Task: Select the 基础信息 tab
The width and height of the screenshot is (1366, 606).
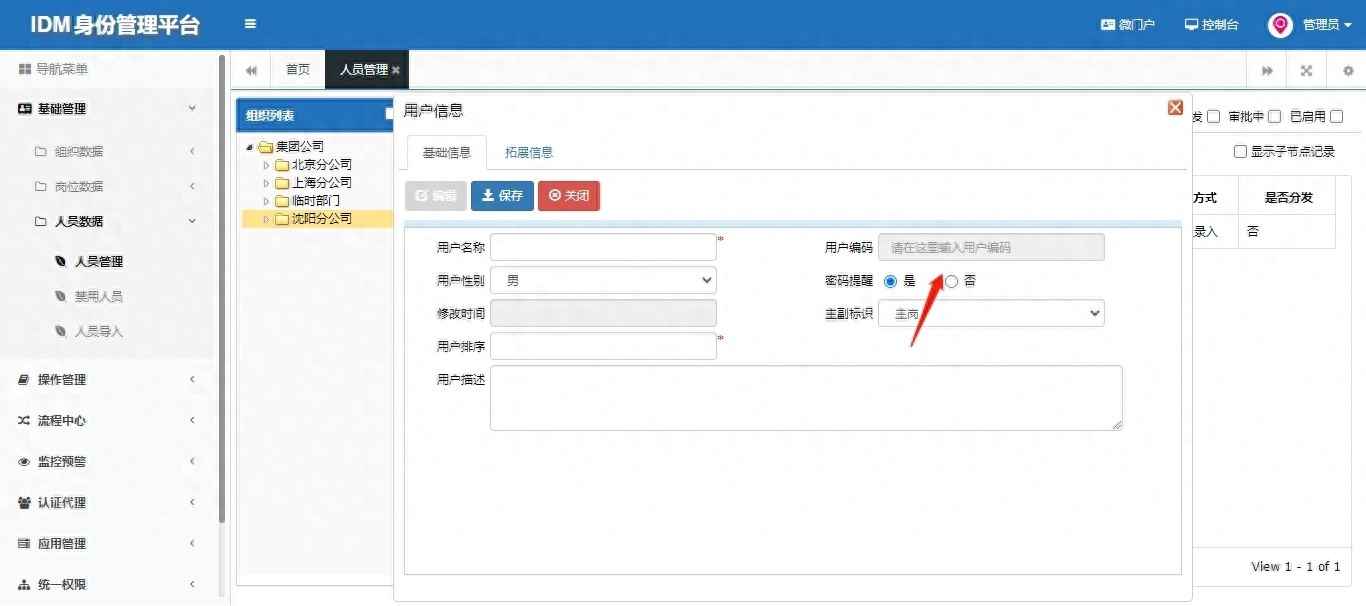Action: tap(447, 152)
